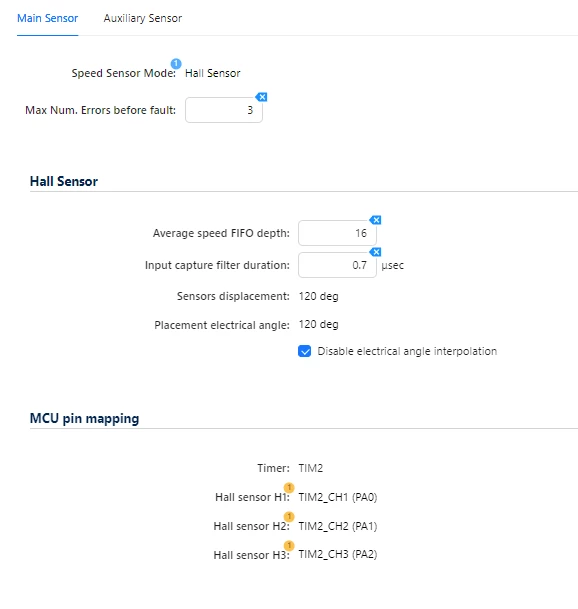The height and width of the screenshot is (609, 578).
Task: Click the Max Num. Errors before fault field
Action: click(x=224, y=110)
